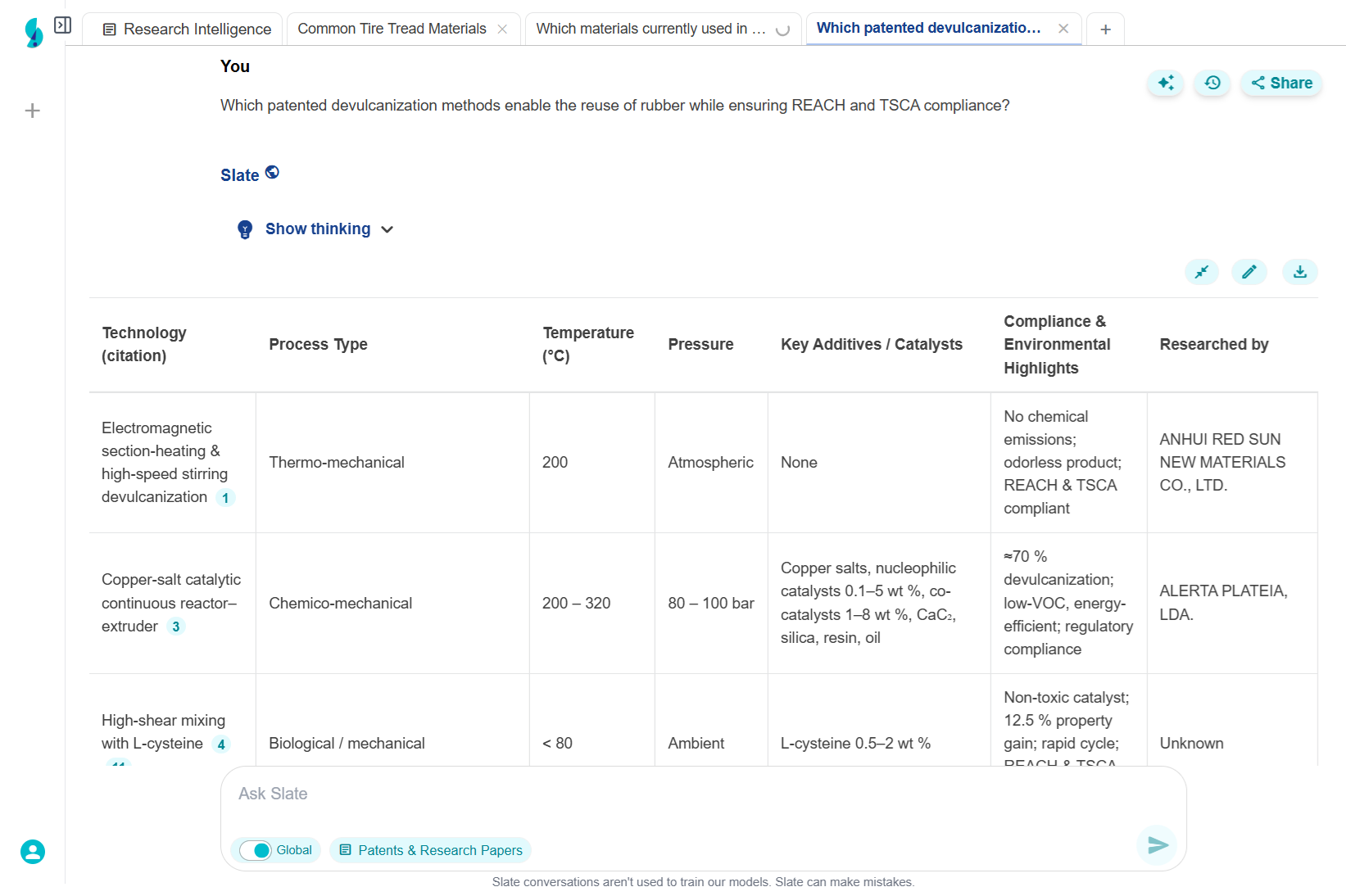Open the user profile avatar

click(33, 852)
